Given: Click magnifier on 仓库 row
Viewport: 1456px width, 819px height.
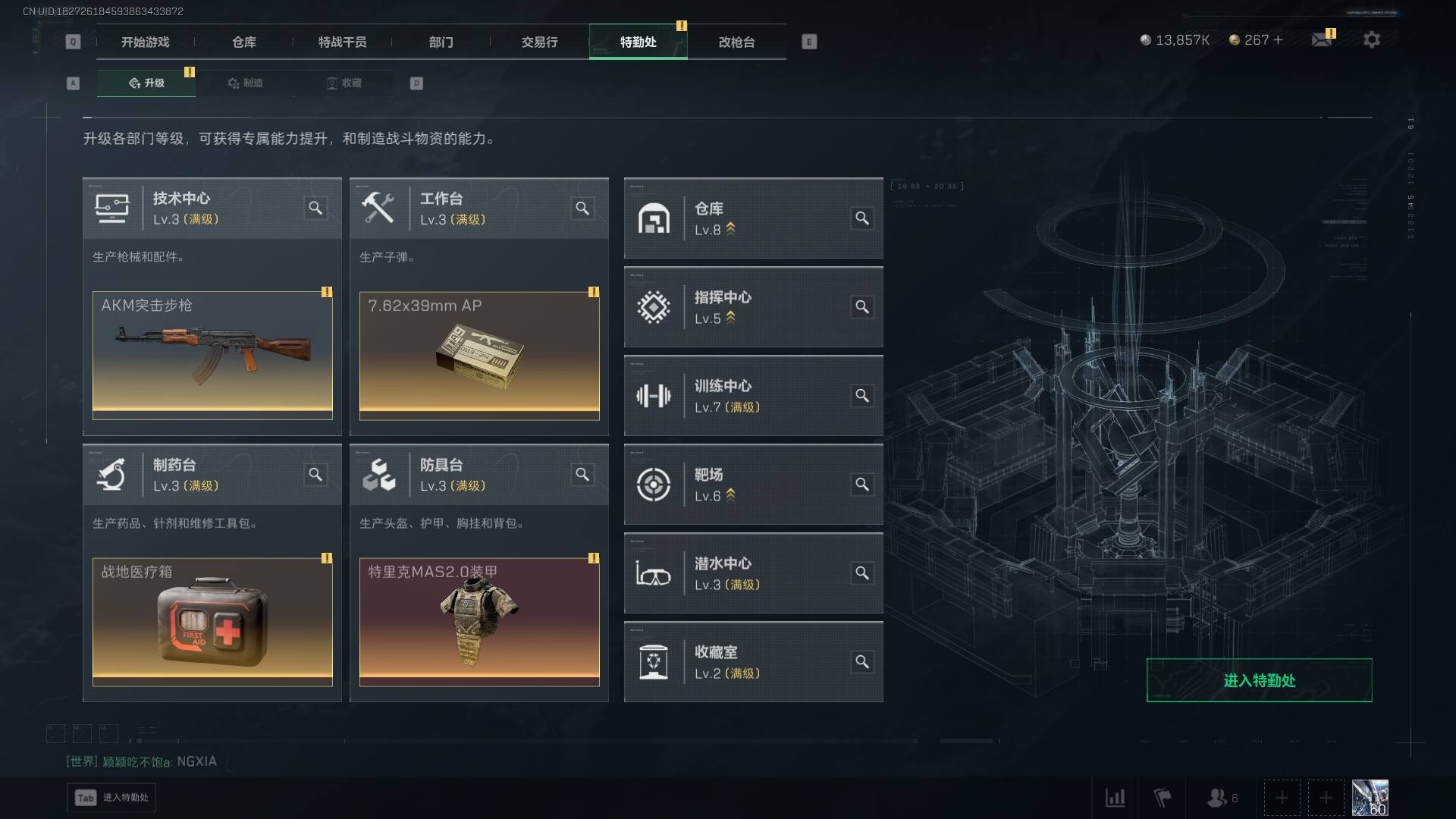Looking at the screenshot, I should [x=862, y=218].
